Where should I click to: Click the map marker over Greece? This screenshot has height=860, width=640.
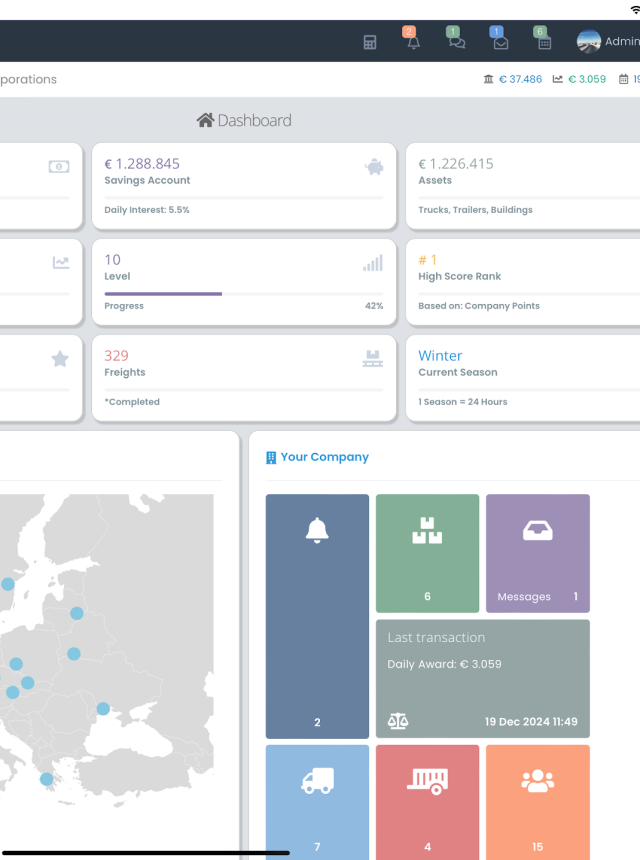(x=47, y=779)
